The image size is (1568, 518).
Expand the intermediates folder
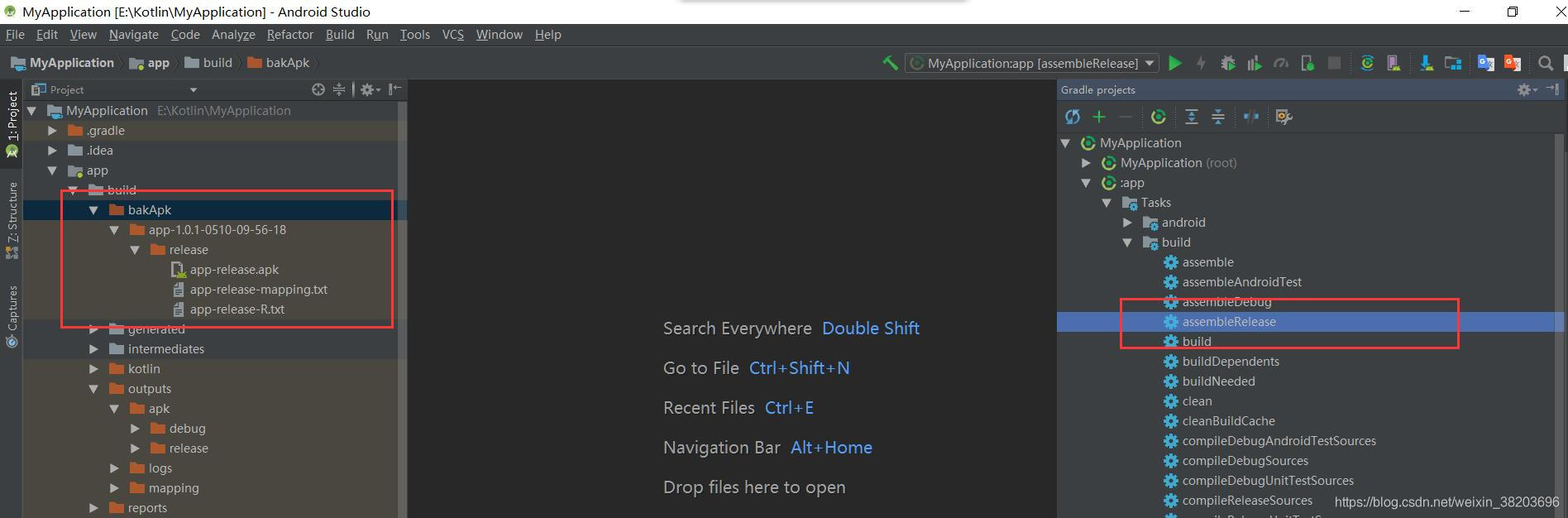93,348
